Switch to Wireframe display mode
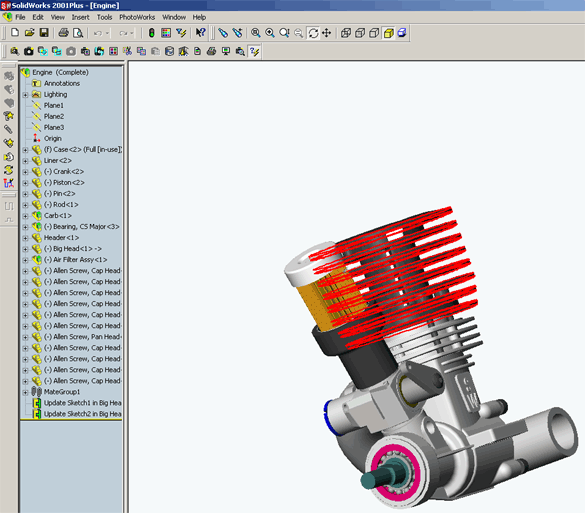585x513 pixels. coord(346,33)
